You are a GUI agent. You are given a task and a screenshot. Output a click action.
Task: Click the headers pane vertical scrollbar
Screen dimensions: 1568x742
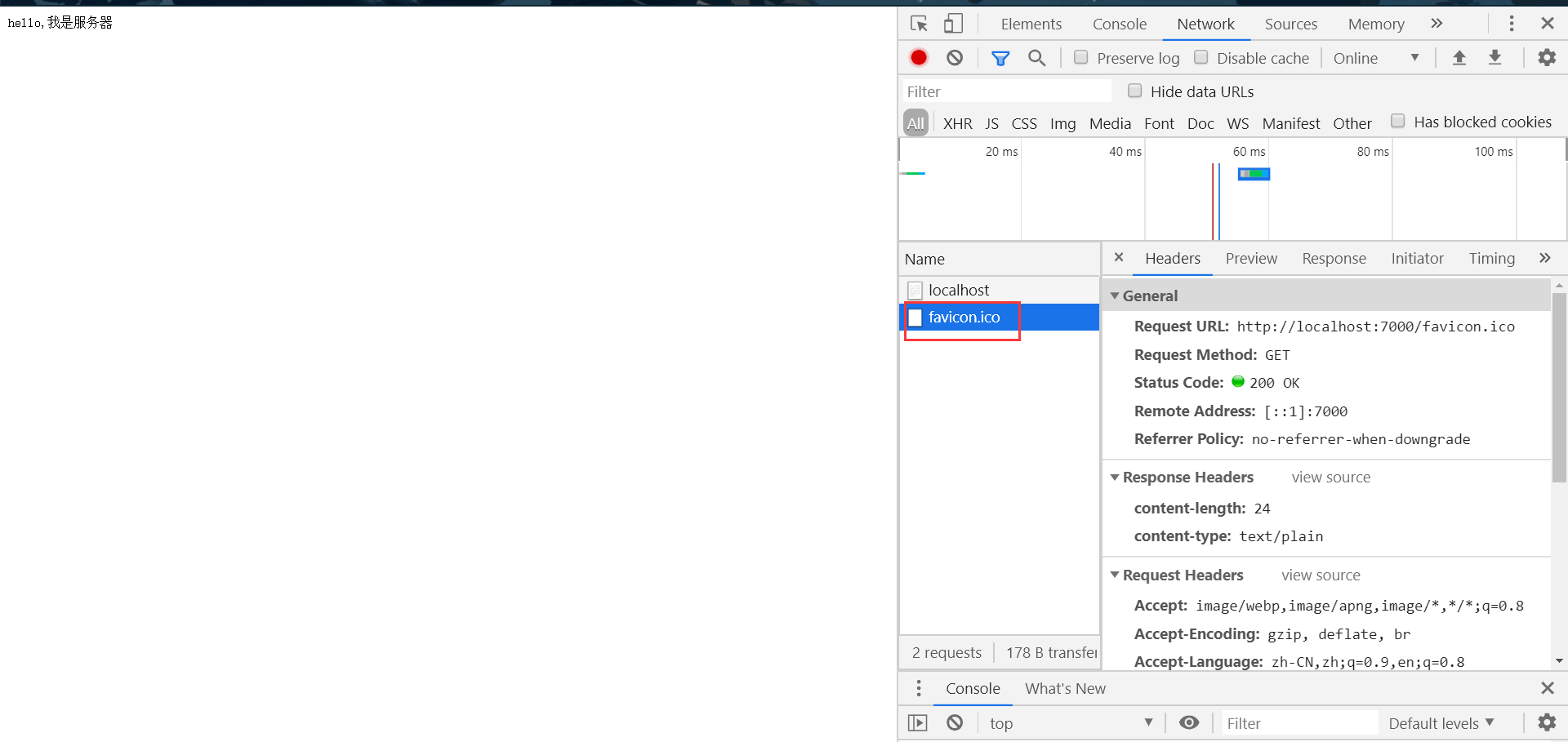point(1559,387)
